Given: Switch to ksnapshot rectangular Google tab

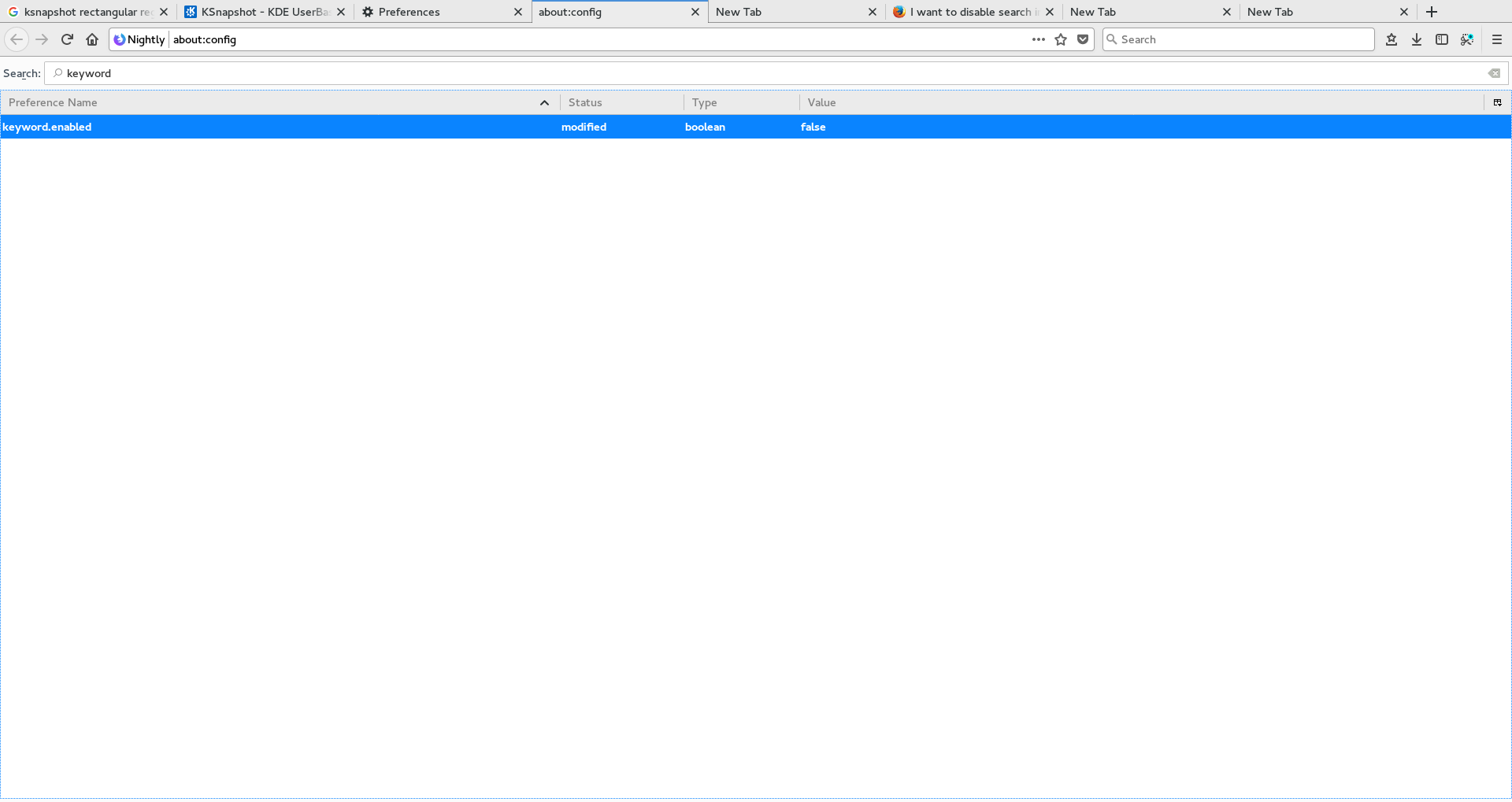Looking at the screenshot, I should point(88,12).
